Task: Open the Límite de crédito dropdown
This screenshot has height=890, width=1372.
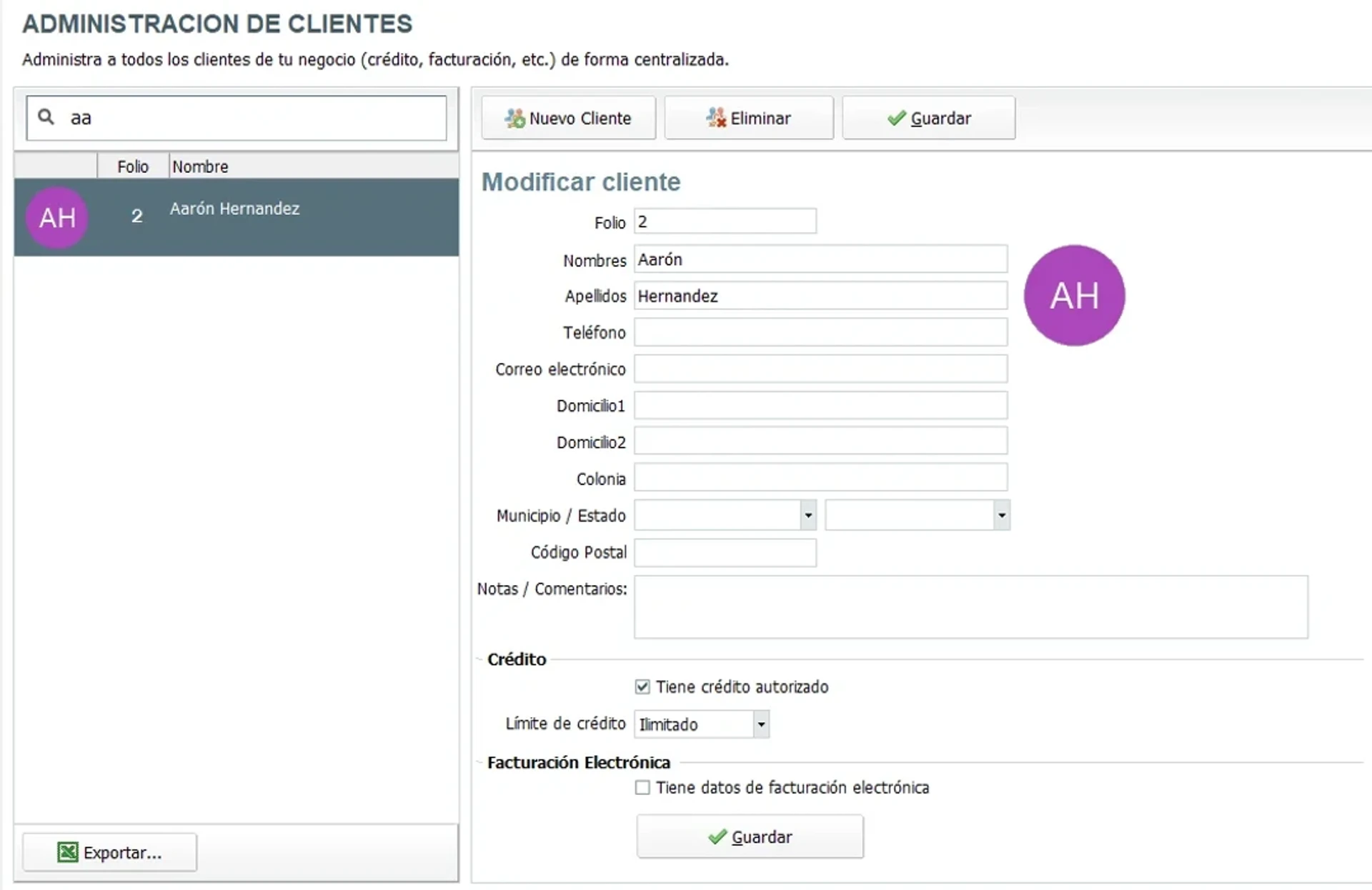Action: click(760, 724)
